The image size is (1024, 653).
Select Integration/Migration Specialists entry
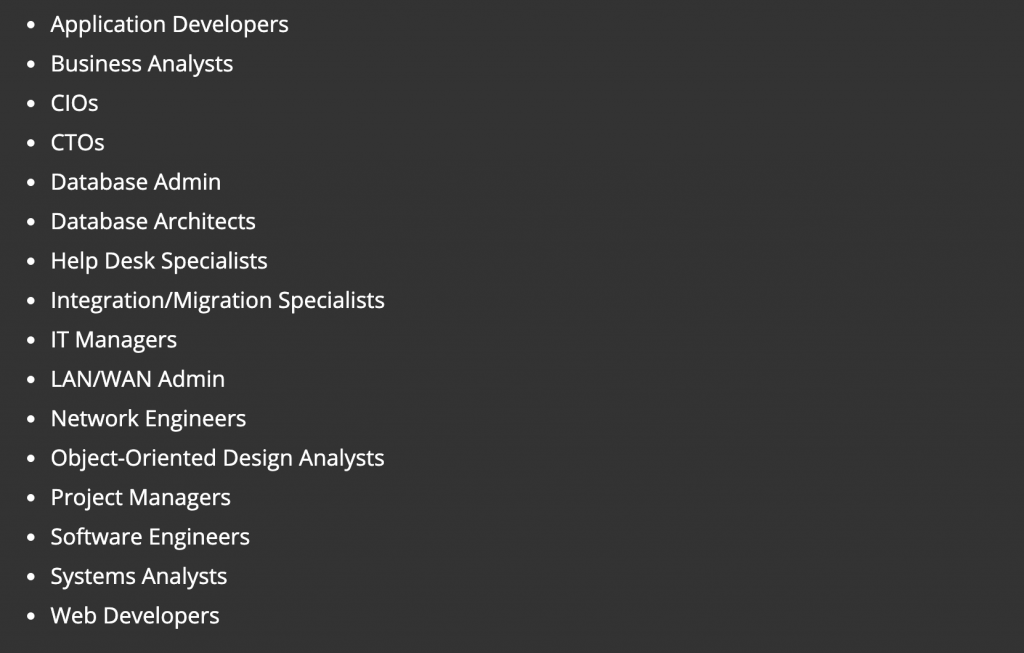click(217, 300)
